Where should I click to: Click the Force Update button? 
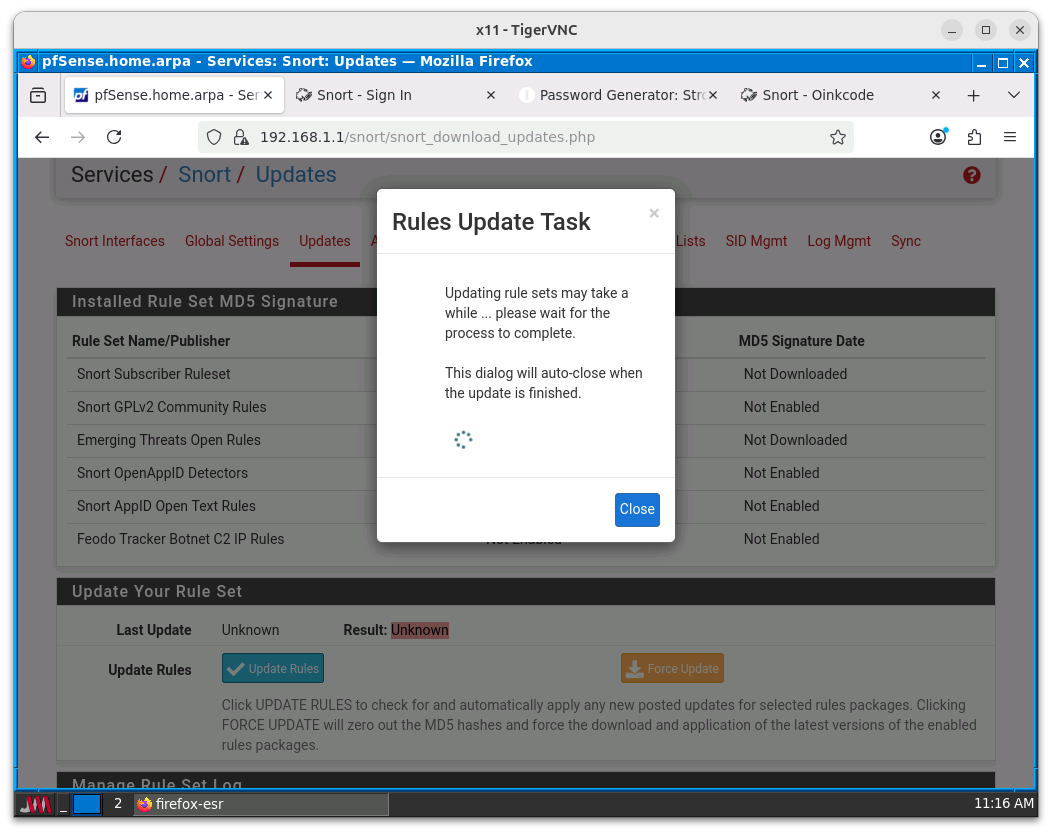point(672,668)
